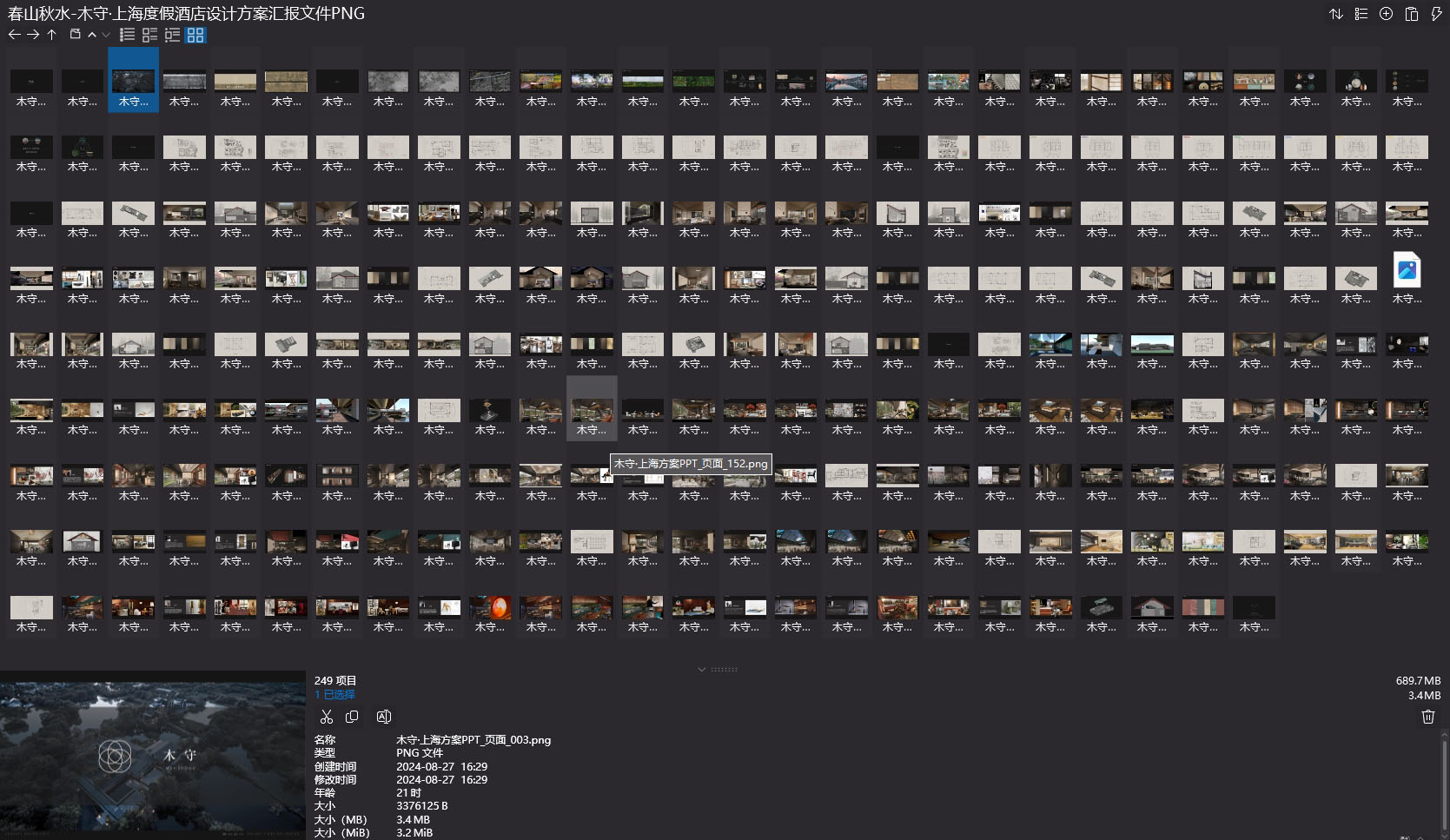1450x840 pixels.
Task: Cut the selected file with scissors icon
Action: (327, 717)
